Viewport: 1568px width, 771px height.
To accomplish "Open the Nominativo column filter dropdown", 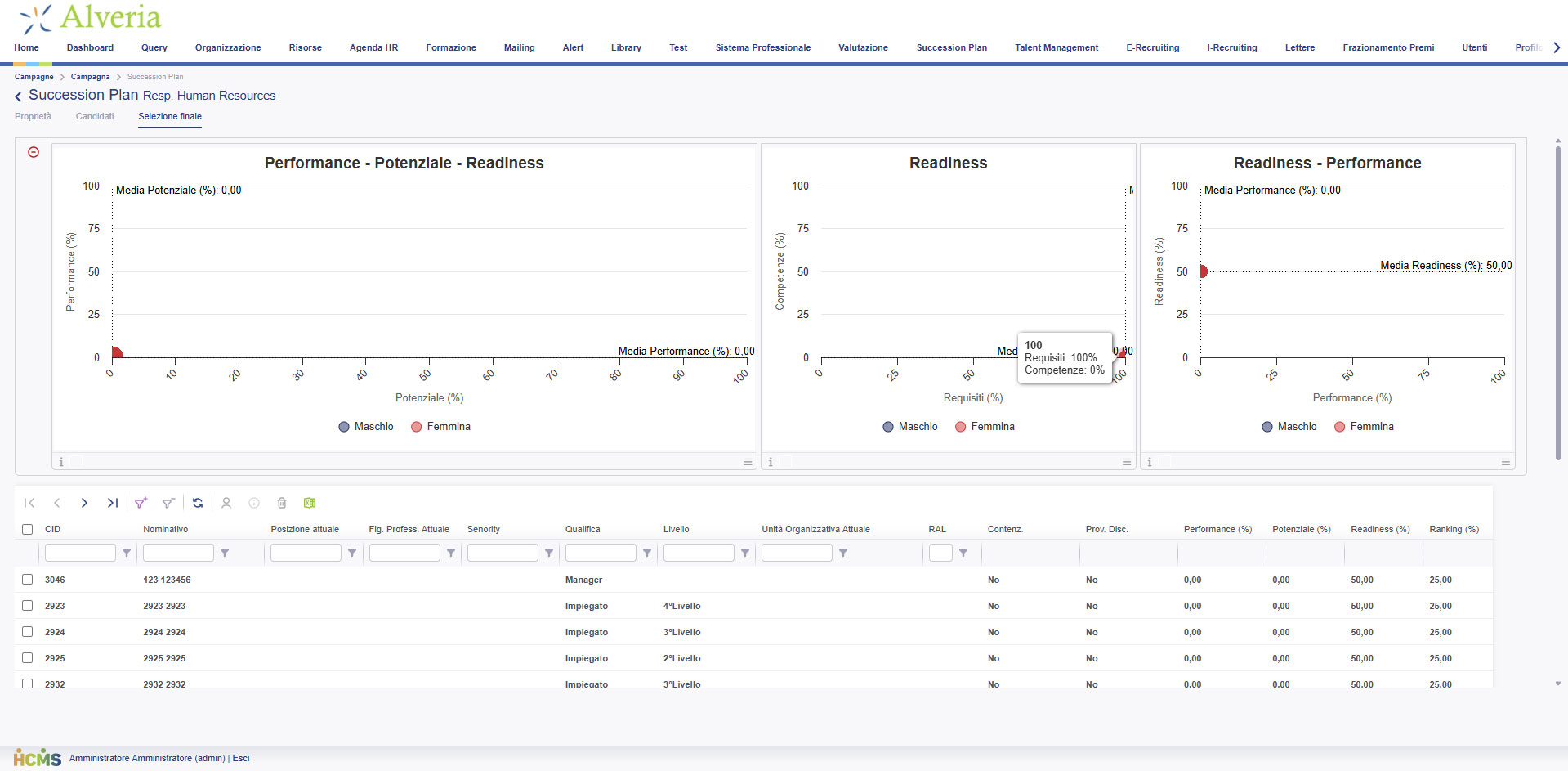I will [x=225, y=554].
